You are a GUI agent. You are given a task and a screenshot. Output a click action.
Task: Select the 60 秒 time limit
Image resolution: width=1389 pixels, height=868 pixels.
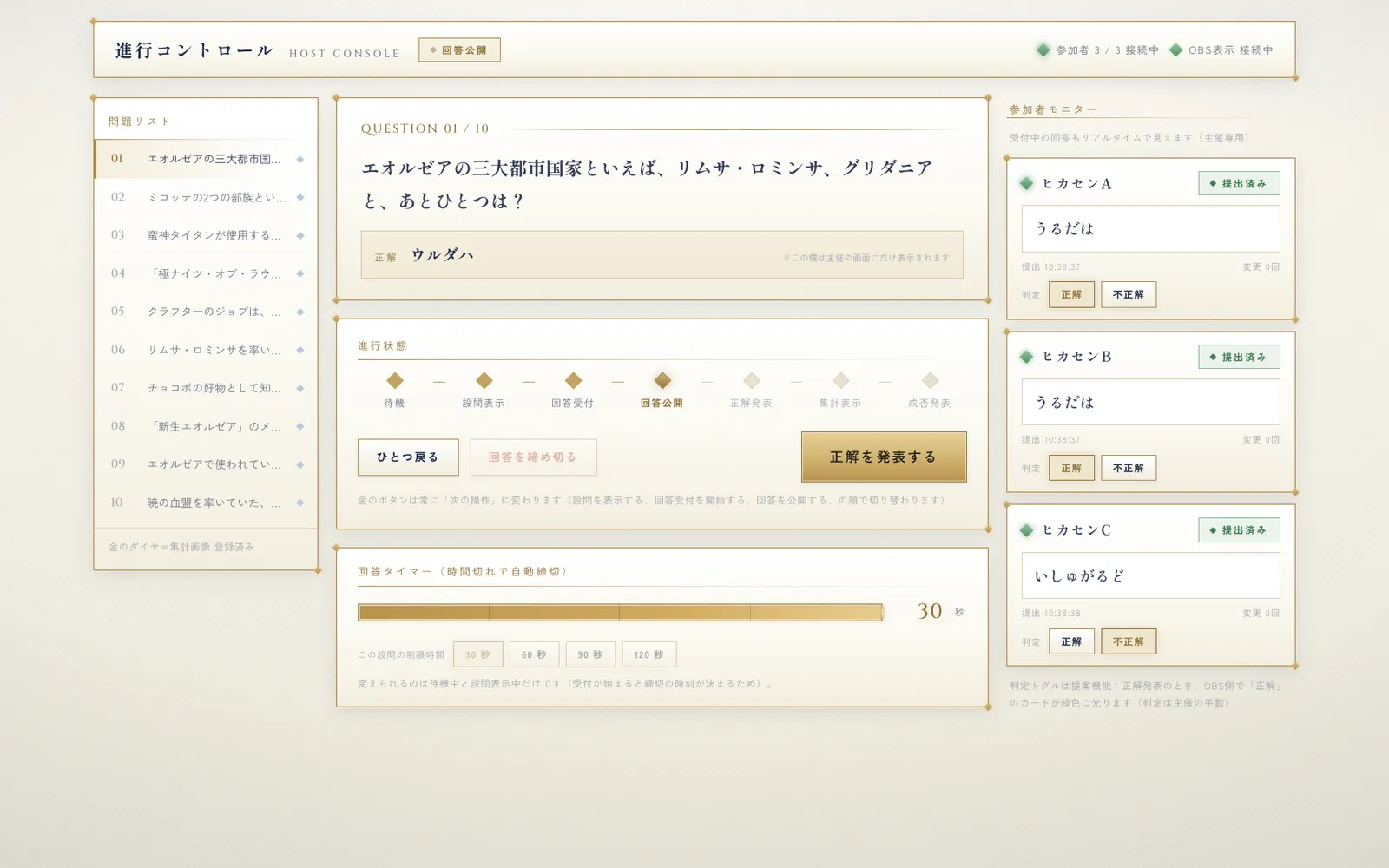coord(534,654)
